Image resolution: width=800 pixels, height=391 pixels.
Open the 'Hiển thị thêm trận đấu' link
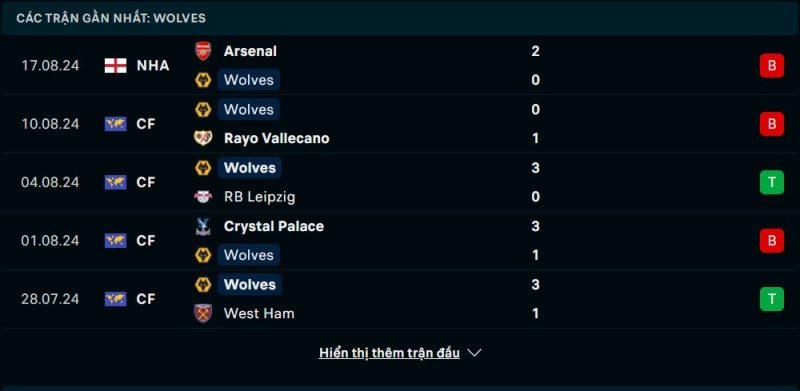(x=389, y=353)
